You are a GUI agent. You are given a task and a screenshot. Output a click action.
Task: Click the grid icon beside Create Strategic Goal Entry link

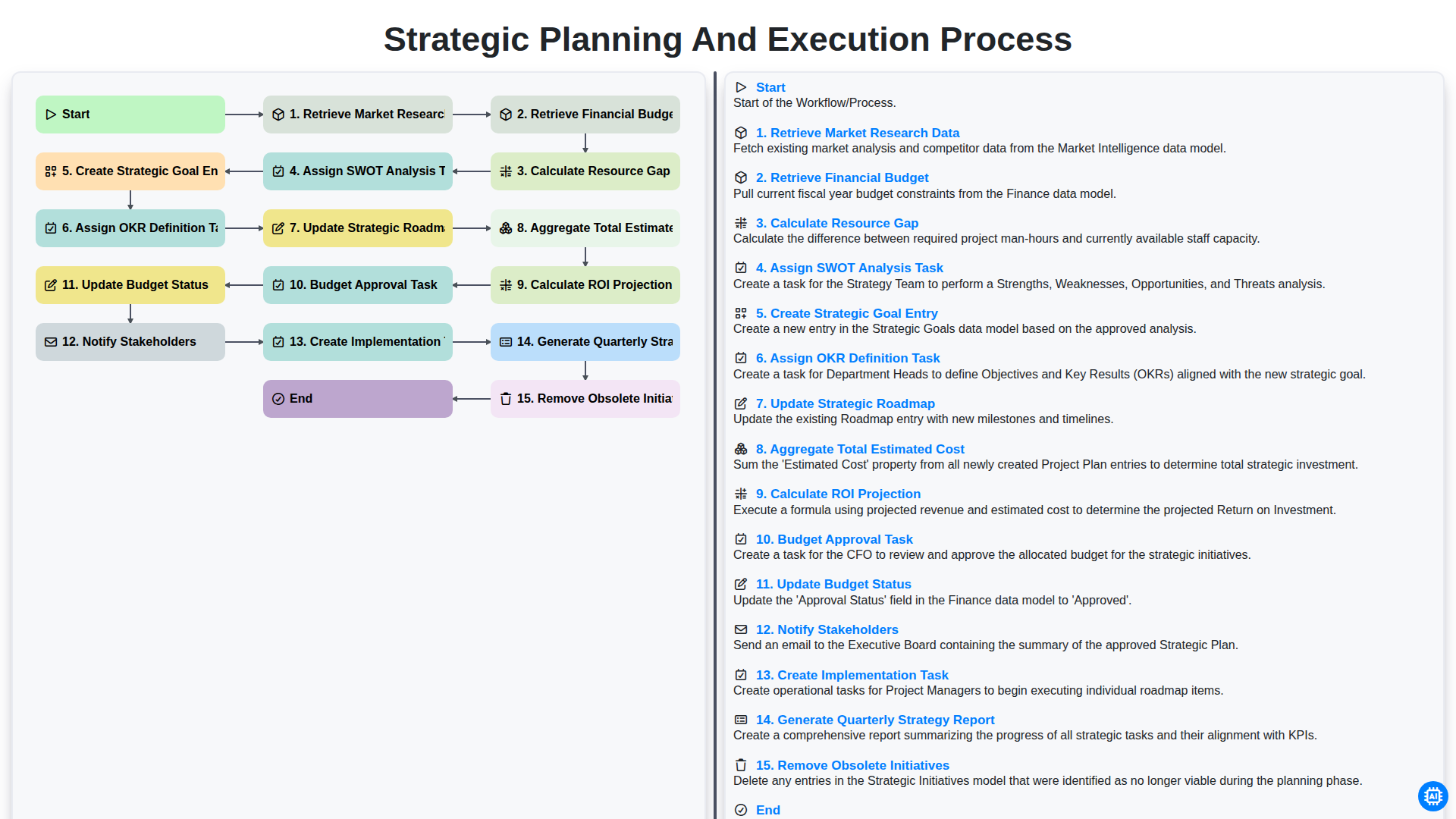click(741, 313)
